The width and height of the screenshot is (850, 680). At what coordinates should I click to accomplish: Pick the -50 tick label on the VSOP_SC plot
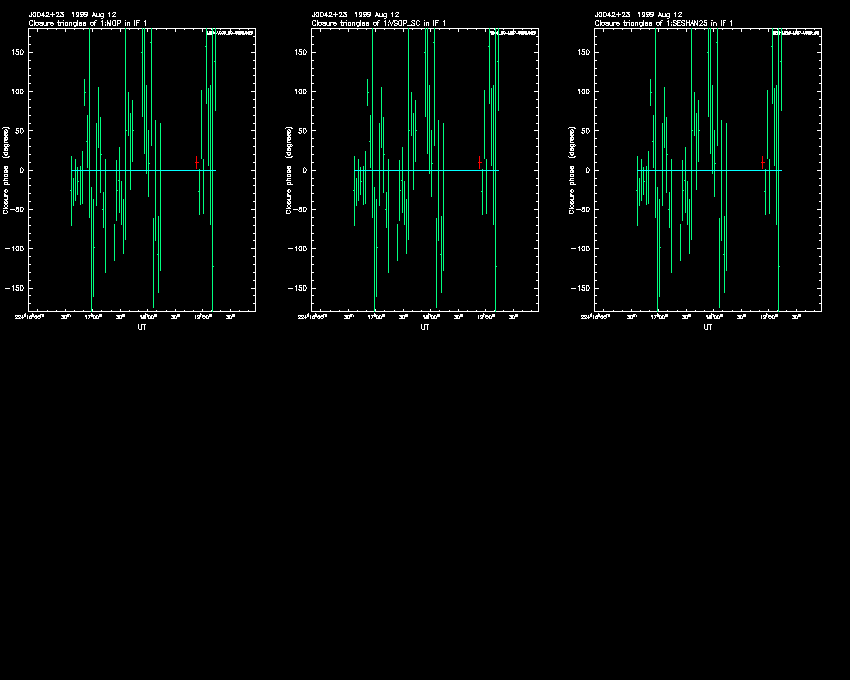300,209
